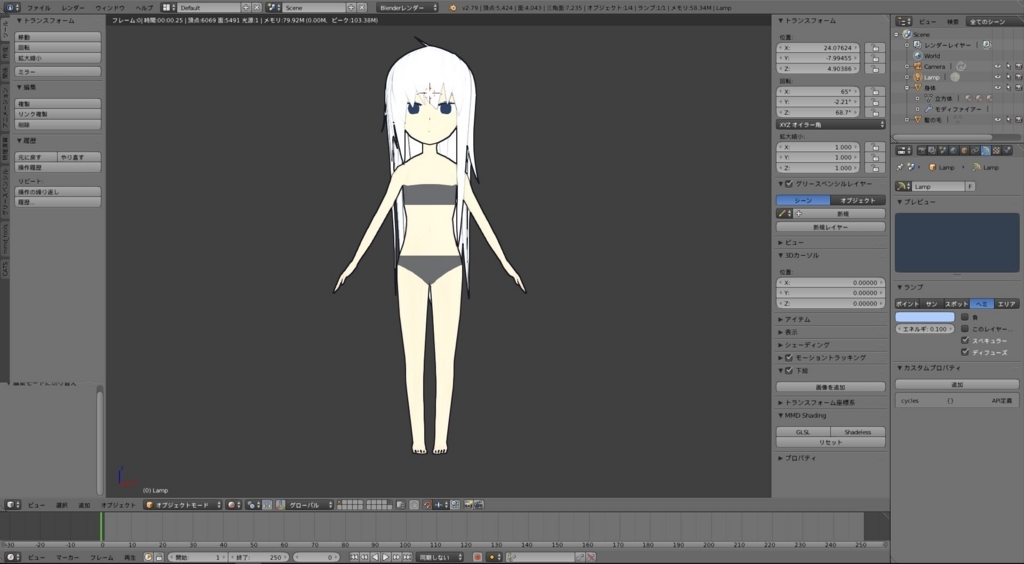1024x564 pixels.
Task: Toggle Camera visibility eye in outliner
Action: [x=997, y=66]
